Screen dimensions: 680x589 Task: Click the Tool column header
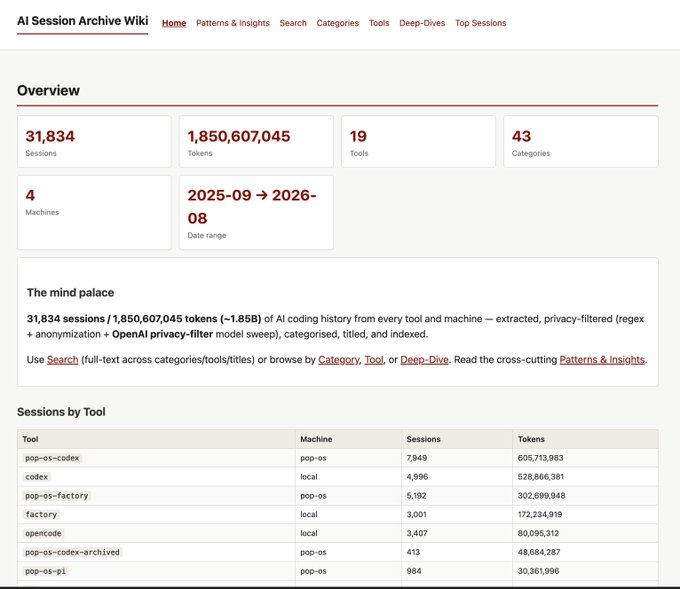point(156,439)
